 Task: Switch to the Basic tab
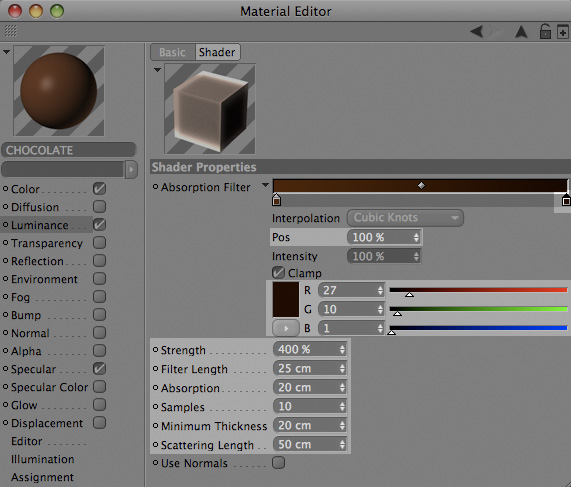click(x=173, y=52)
